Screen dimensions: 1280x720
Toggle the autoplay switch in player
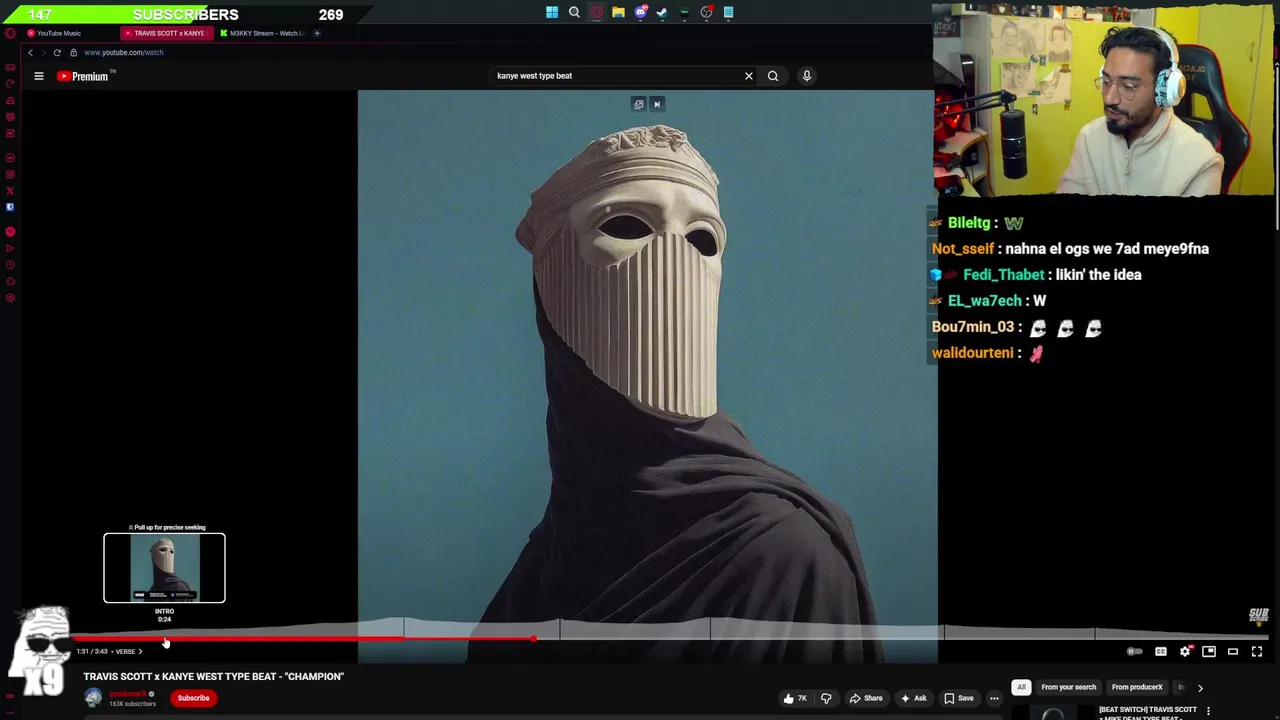tap(1135, 652)
